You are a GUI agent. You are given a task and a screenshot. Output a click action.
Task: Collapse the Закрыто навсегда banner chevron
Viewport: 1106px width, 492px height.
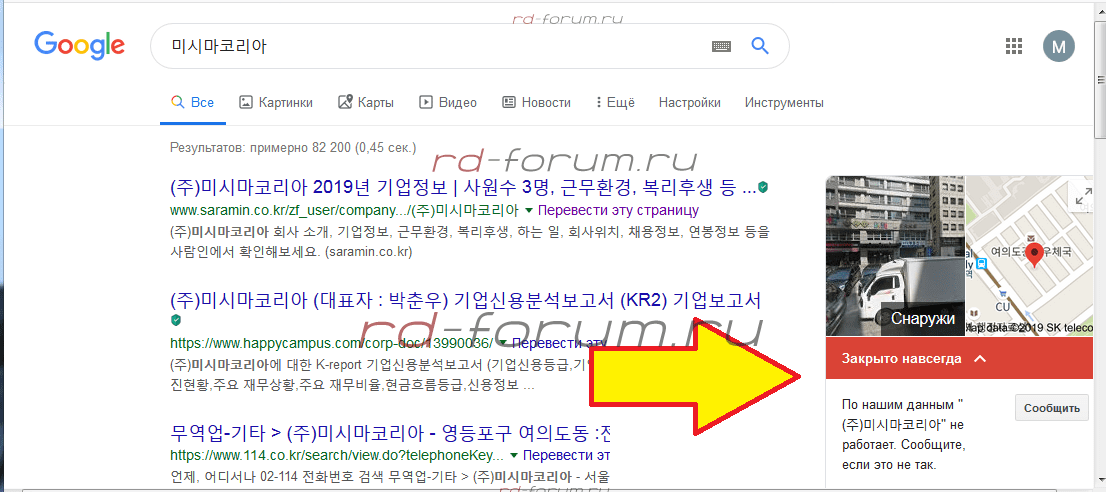coord(980,358)
